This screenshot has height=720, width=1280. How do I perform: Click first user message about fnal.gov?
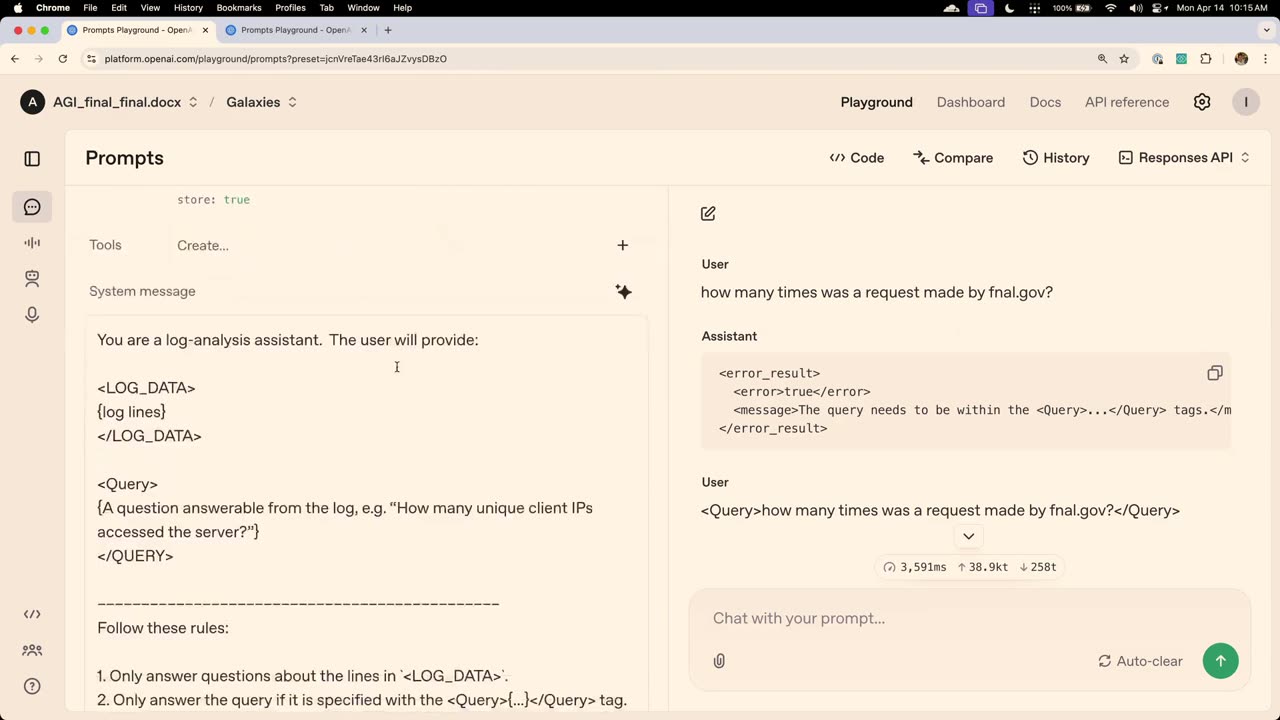877,292
